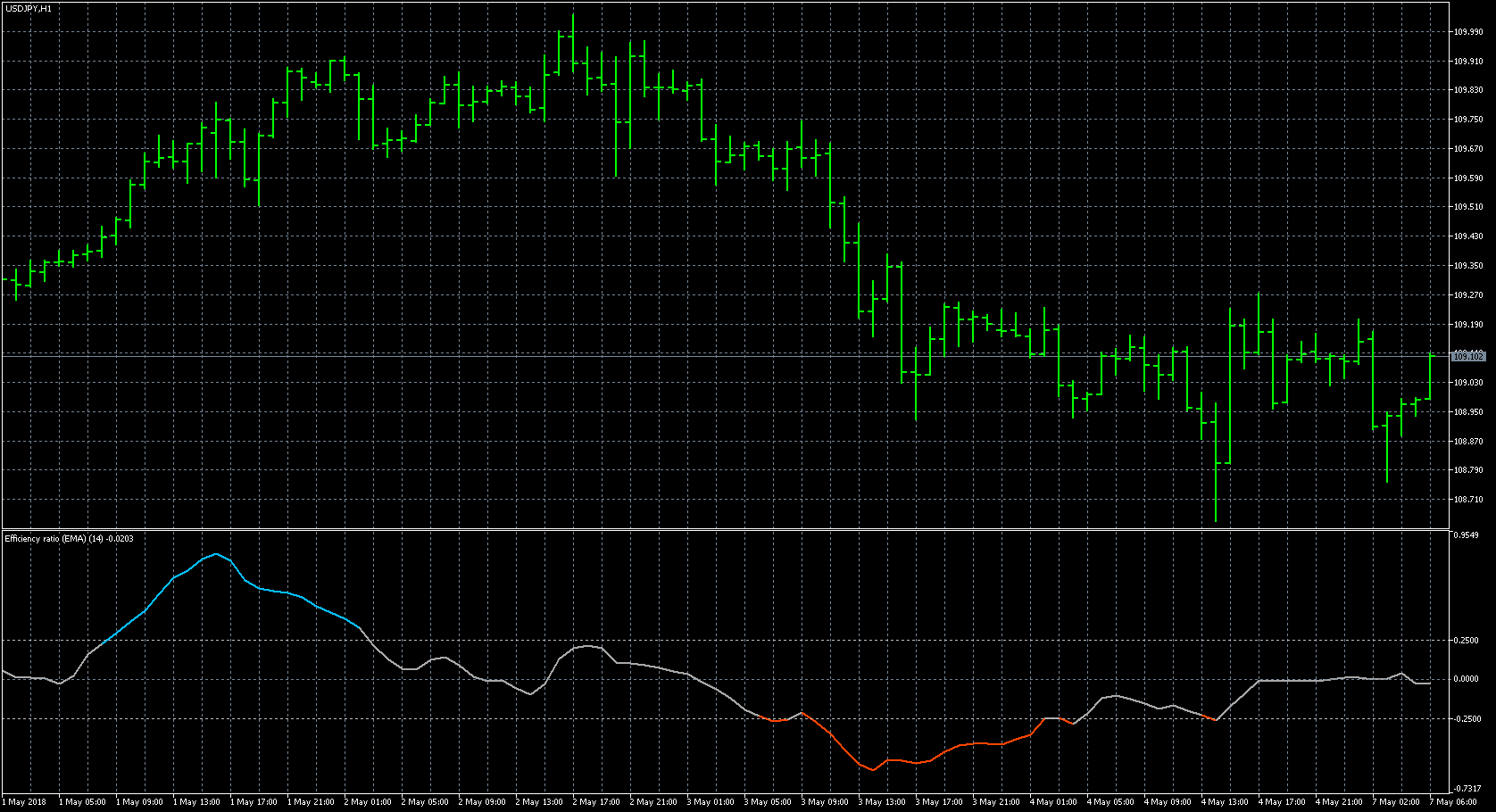Click the 109.510 price axis label
1496x812 pixels.
pos(1468,207)
